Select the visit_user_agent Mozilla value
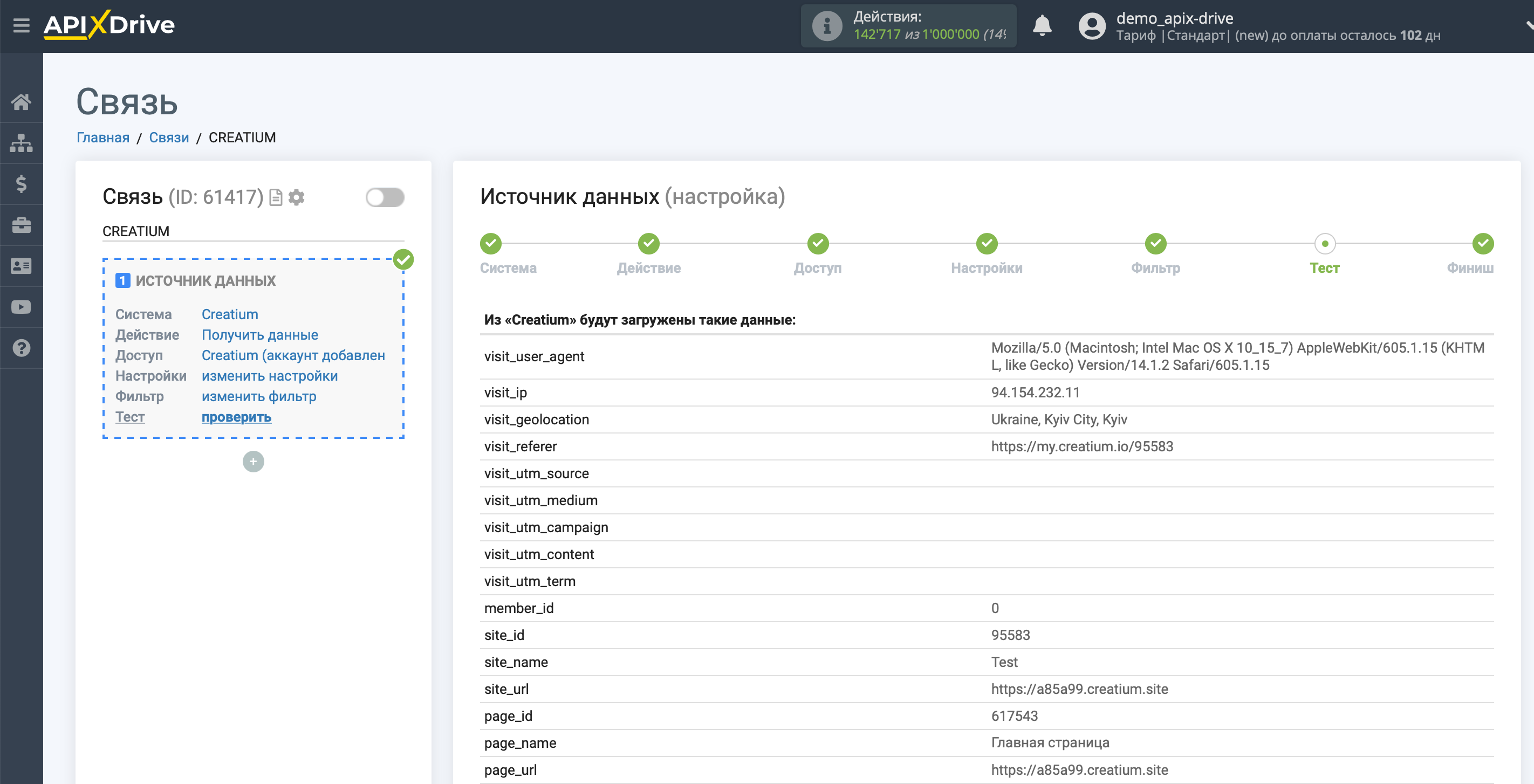This screenshot has width=1534, height=784. (1238, 356)
